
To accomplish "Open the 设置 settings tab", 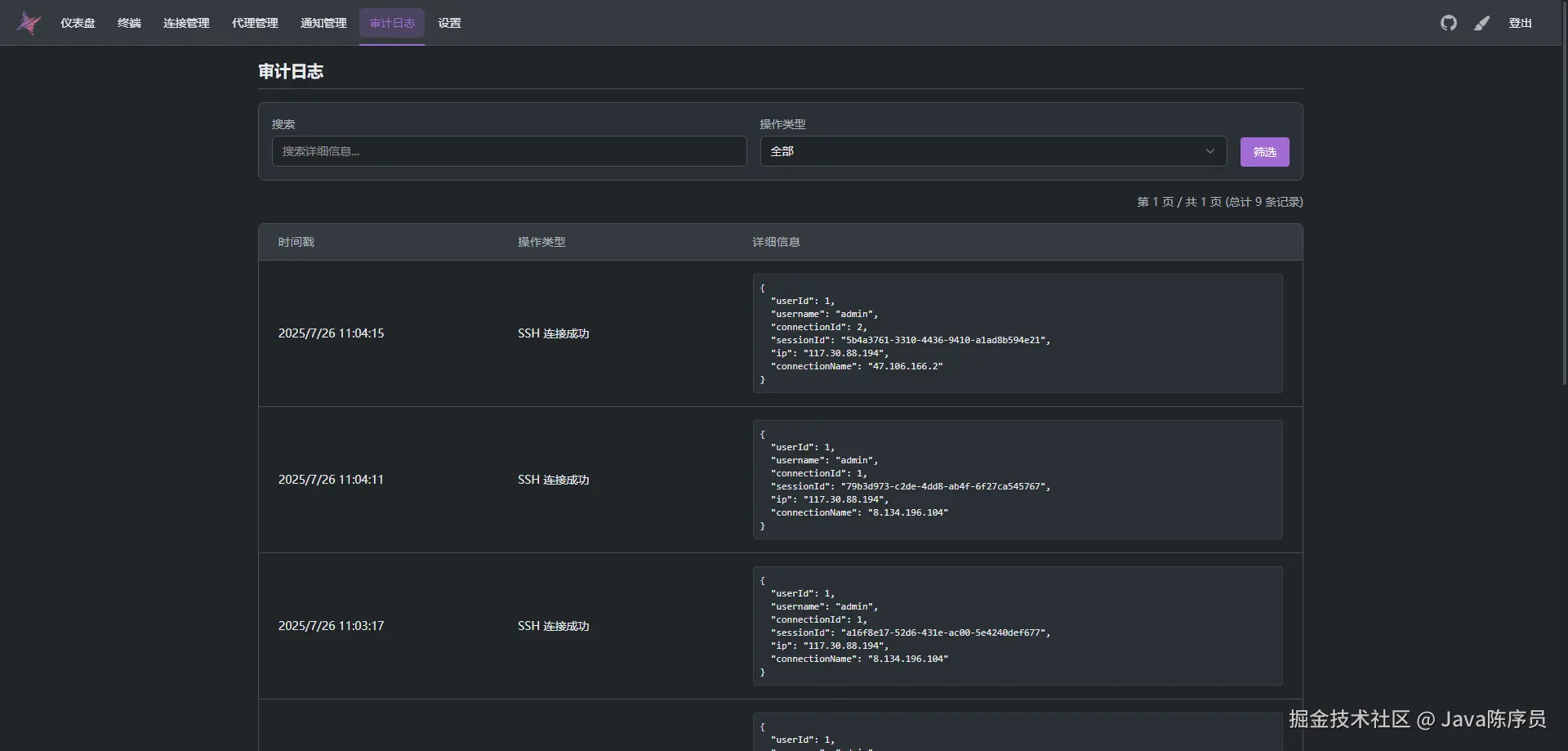I will tap(449, 23).
